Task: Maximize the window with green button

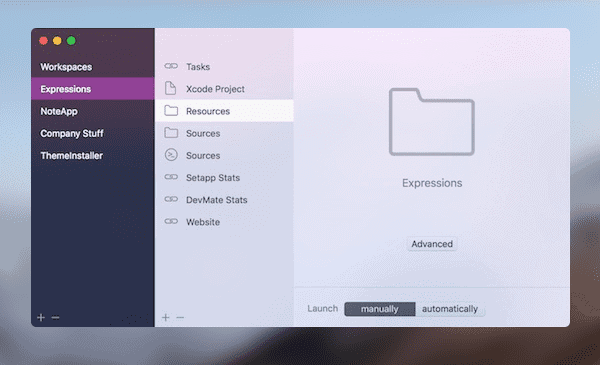Action: (x=71, y=41)
